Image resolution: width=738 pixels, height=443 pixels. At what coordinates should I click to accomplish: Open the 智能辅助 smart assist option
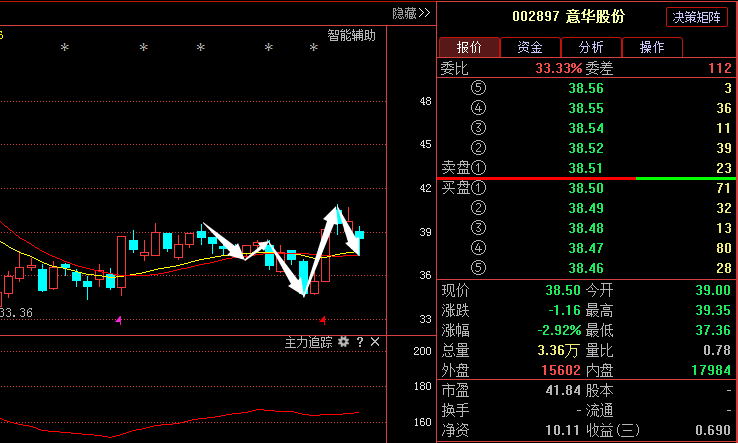(352, 35)
